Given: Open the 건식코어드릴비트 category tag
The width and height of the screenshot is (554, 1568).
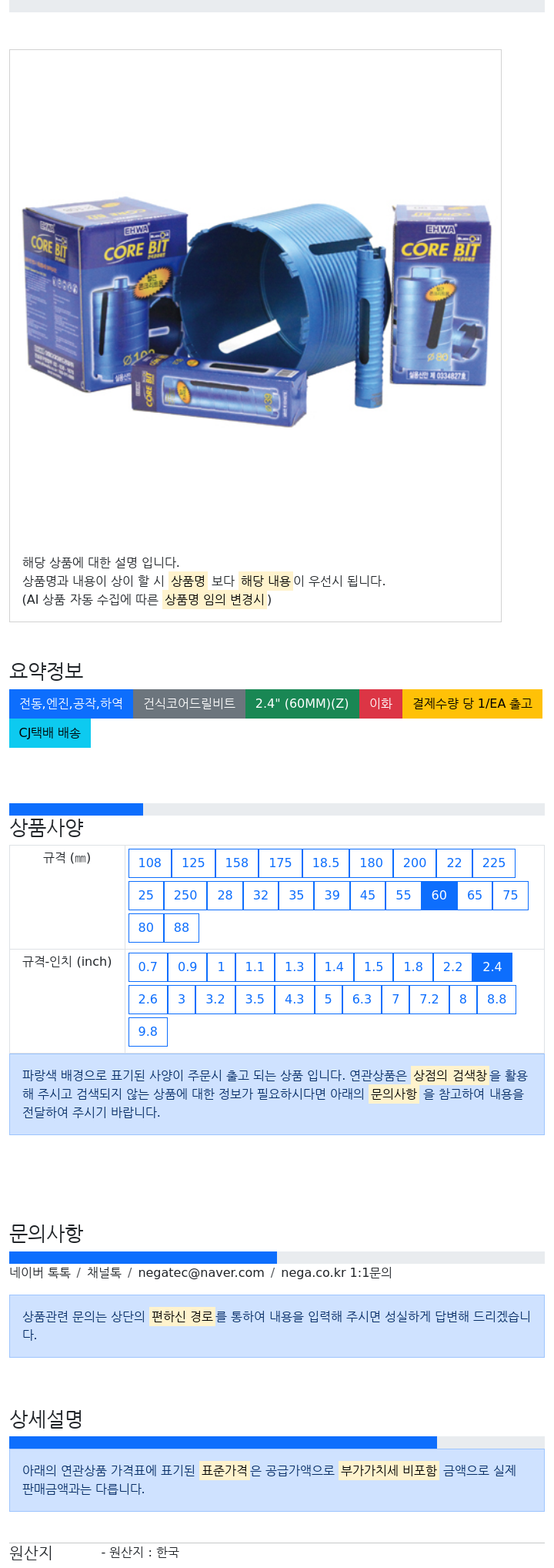Looking at the screenshot, I should [x=189, y=704].
